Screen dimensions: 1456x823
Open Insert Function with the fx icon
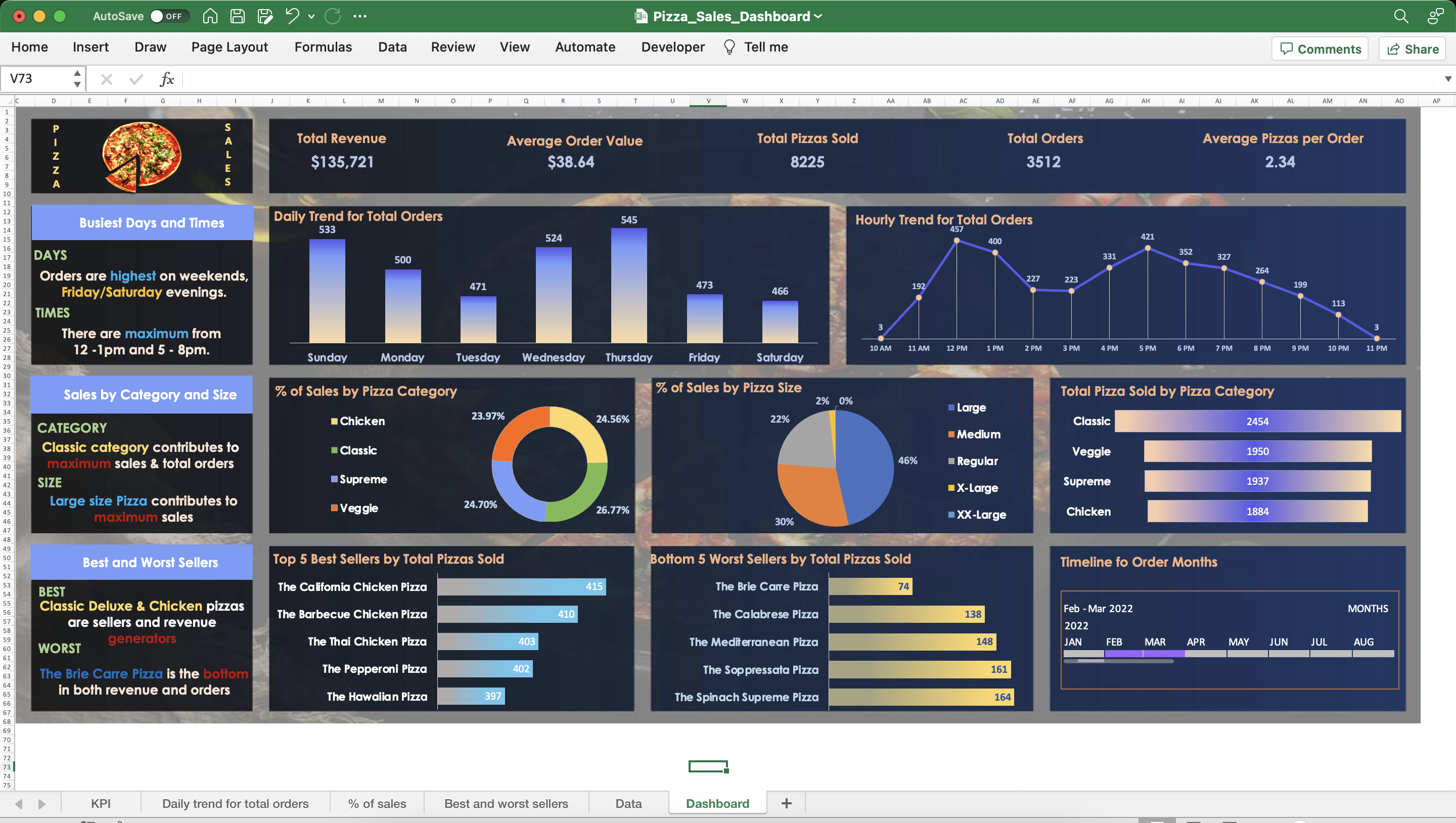167,78
